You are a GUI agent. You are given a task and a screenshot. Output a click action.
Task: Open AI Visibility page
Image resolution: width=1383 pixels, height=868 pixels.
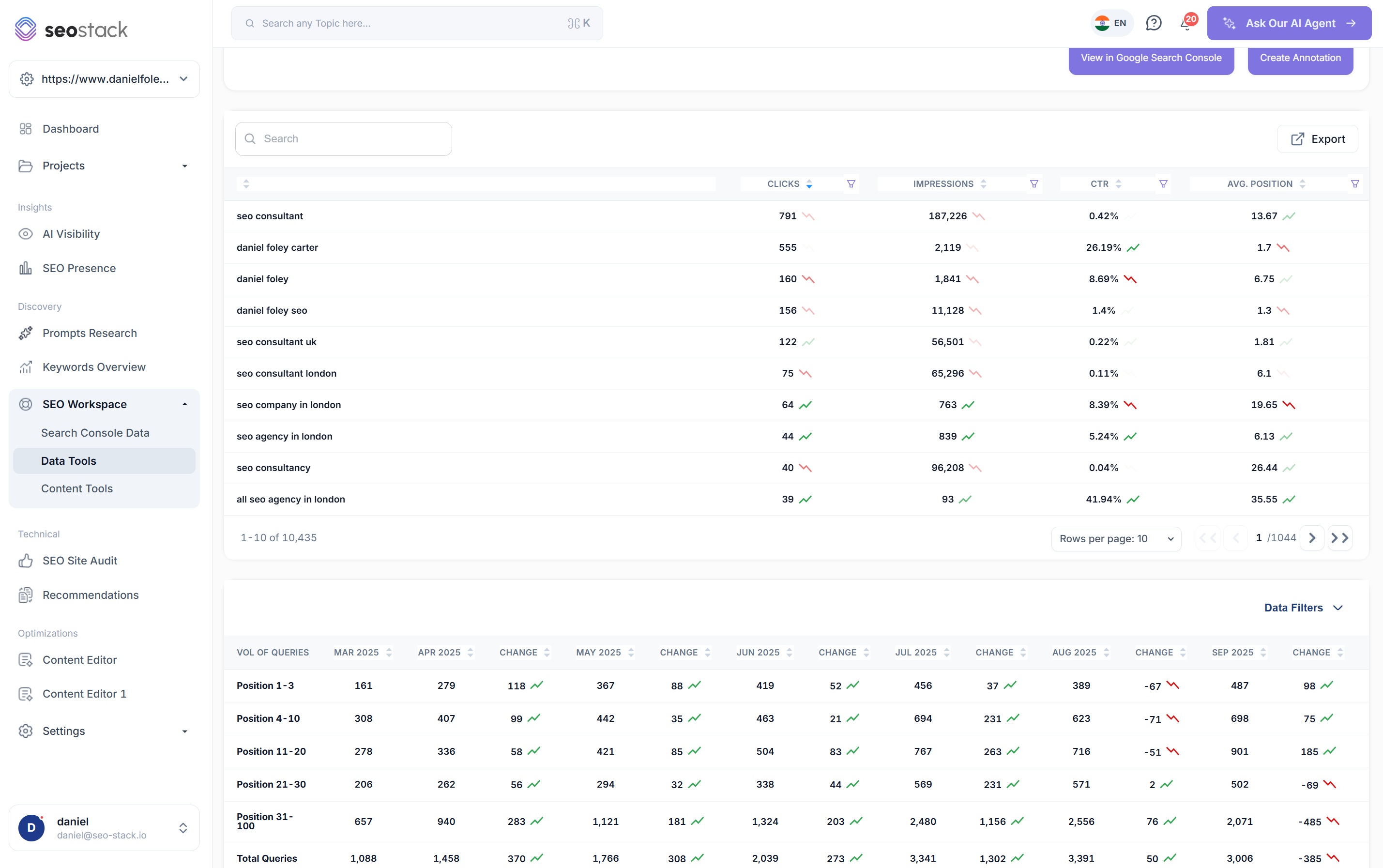click(71, 234)
